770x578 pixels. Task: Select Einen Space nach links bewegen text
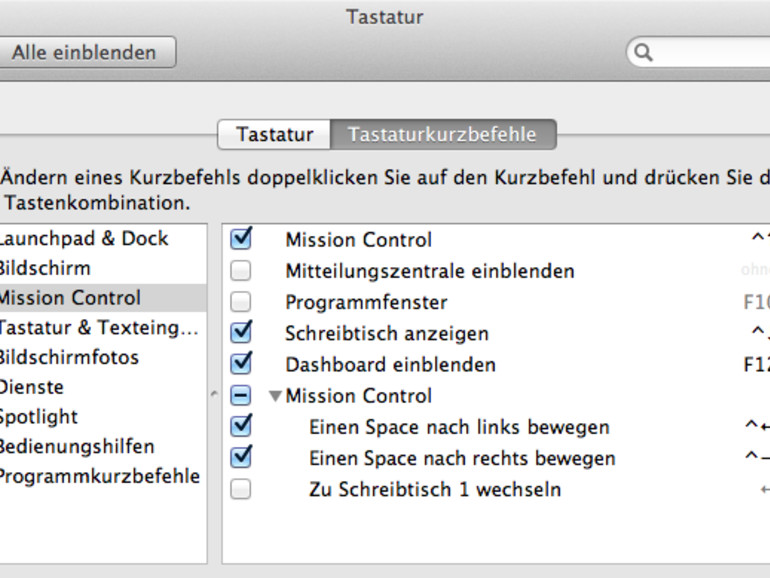459,427
